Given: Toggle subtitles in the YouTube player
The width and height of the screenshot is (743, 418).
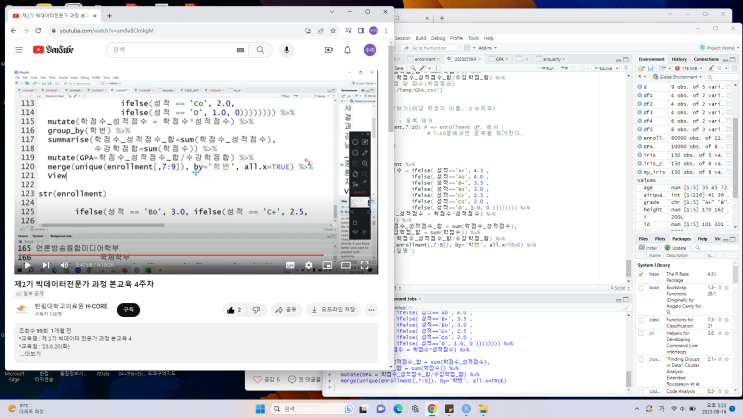Looking at the screenshot, I should tap(290, 265).
